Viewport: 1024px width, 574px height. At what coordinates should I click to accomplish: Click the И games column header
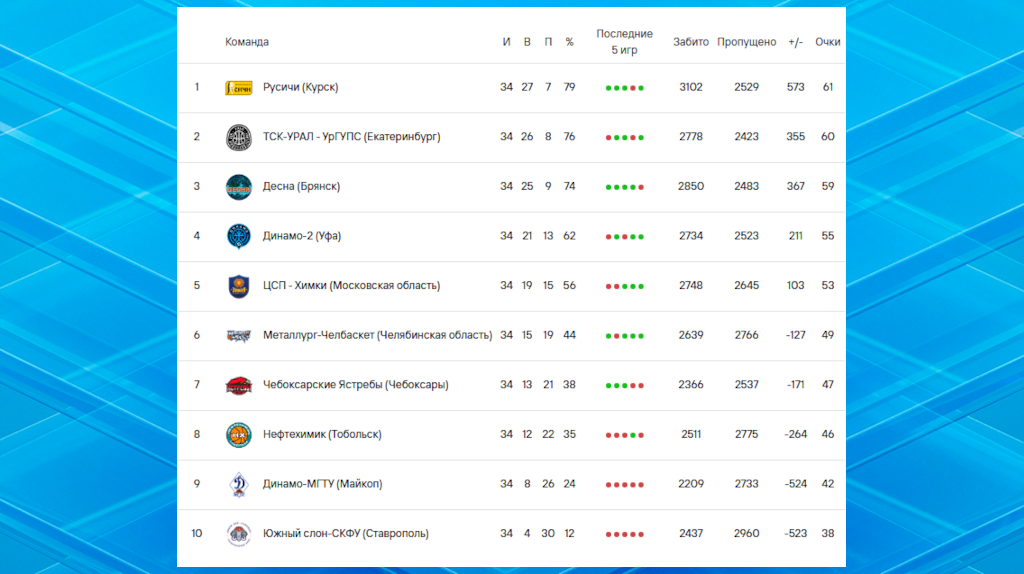506,42
